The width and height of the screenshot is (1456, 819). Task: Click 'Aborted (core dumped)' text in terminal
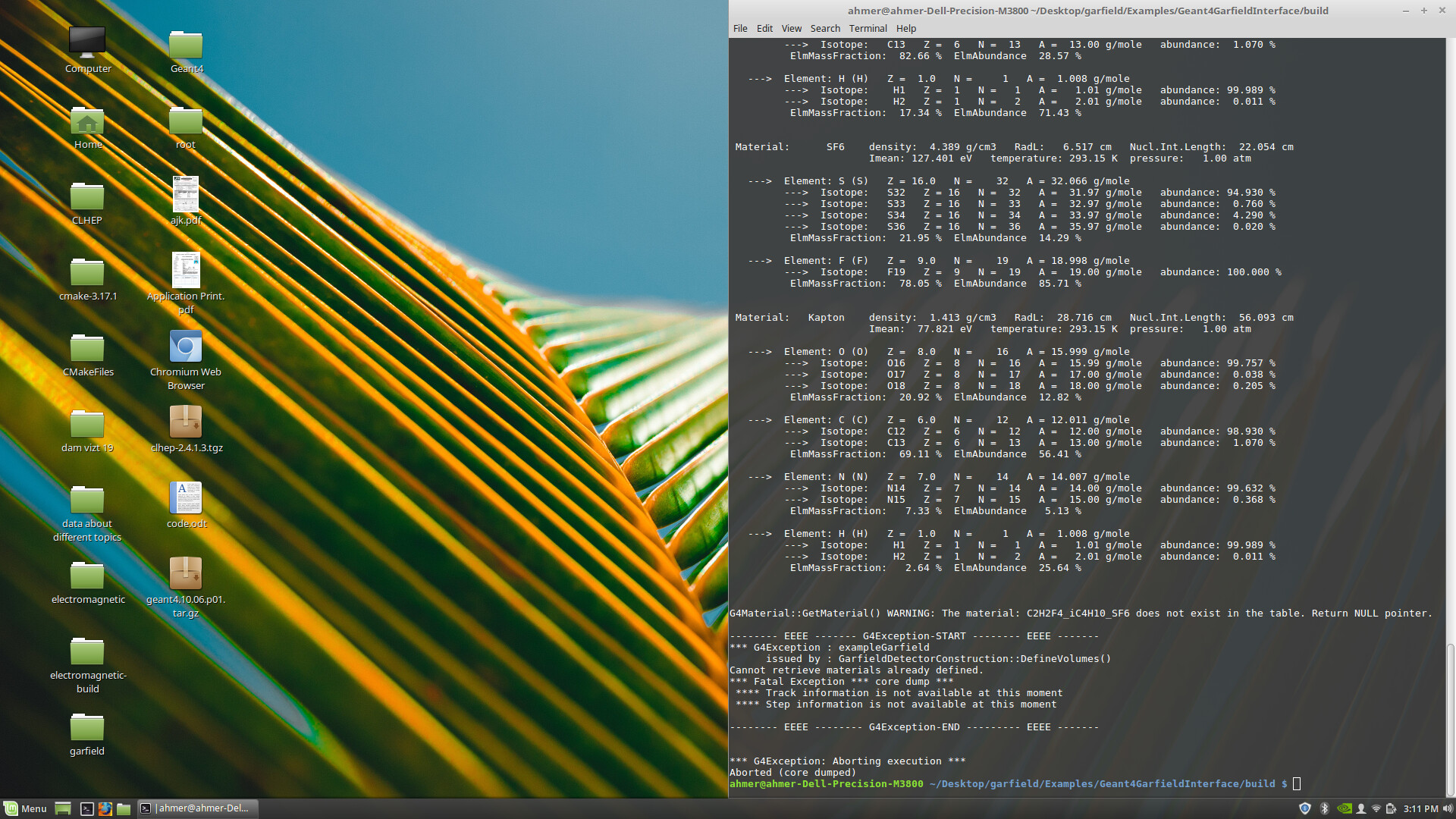click(x=792, y=773)
